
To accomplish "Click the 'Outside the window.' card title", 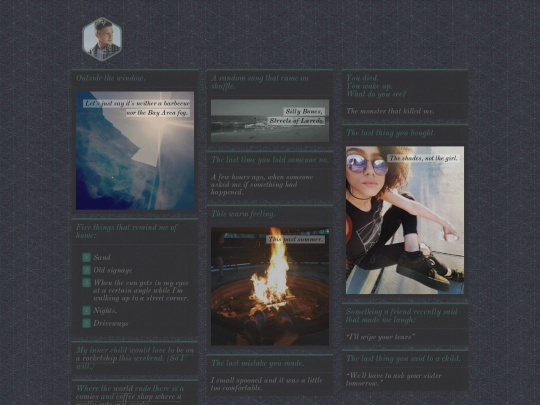I will tap(111, 78).
